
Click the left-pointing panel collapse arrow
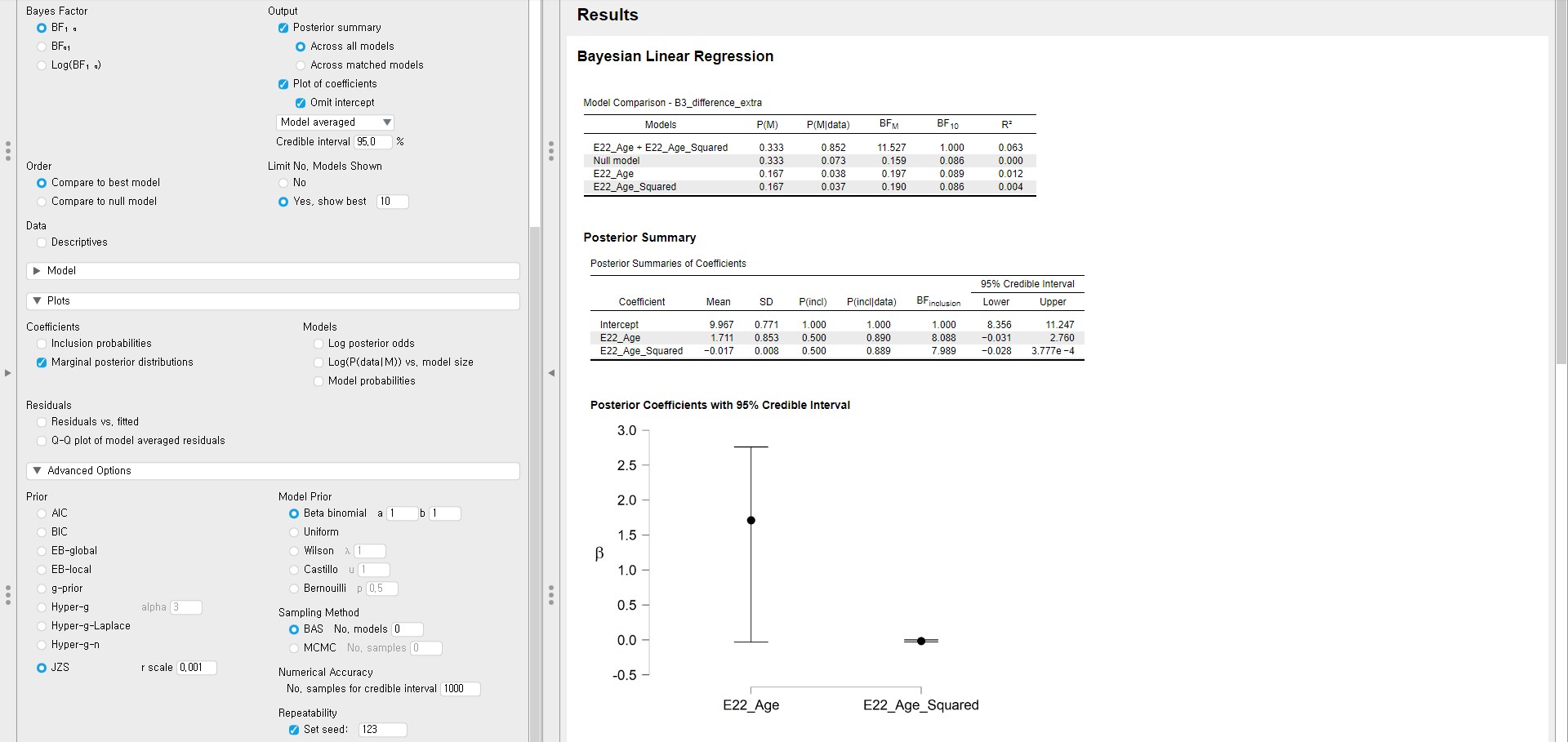point(551,373)
